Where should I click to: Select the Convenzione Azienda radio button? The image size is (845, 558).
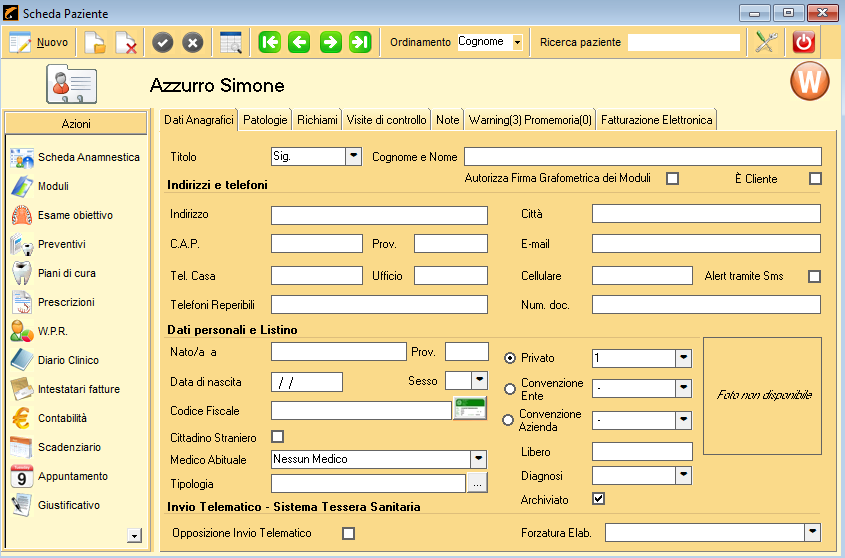[x=508, y=420]
